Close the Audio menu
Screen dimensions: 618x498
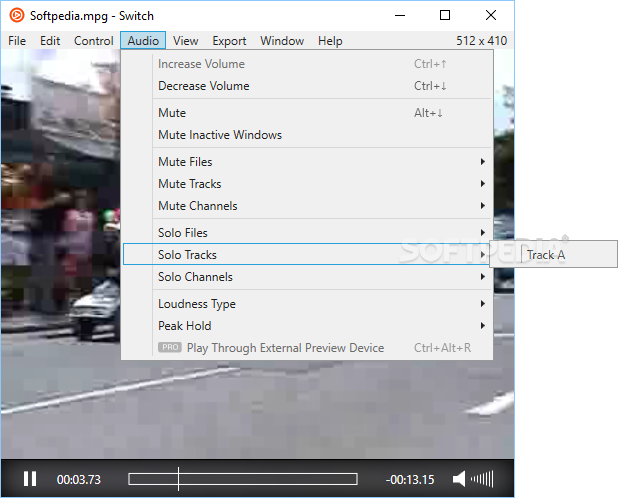click(x=143, y=41)
